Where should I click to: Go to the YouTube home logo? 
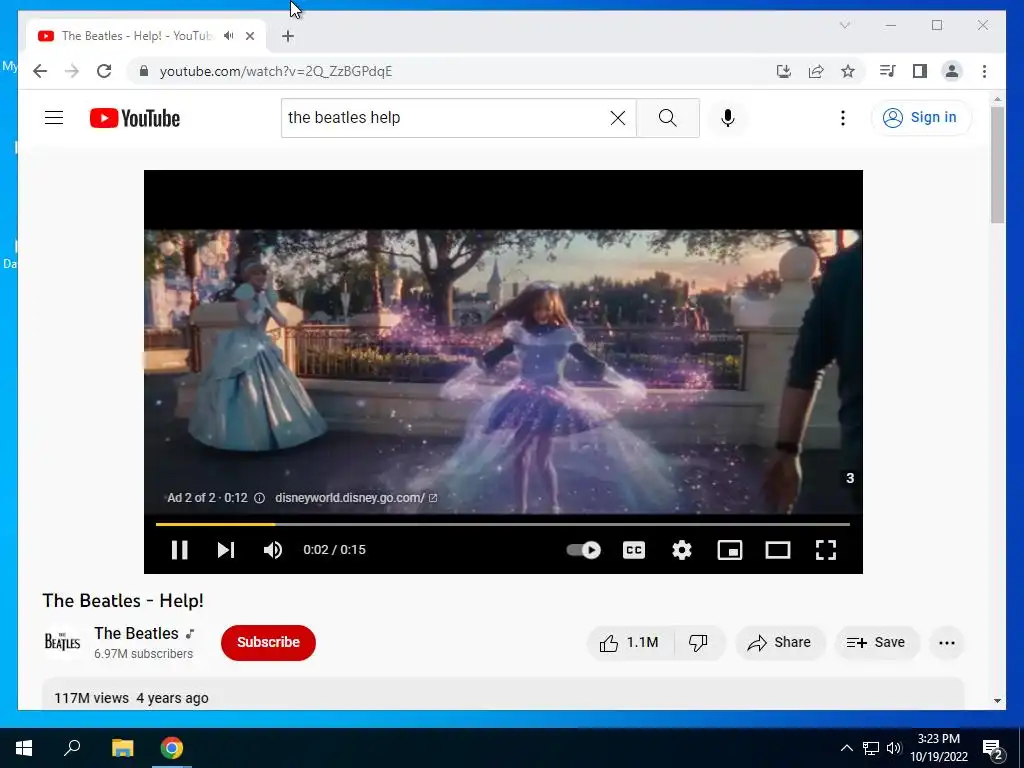pos(135,118)
